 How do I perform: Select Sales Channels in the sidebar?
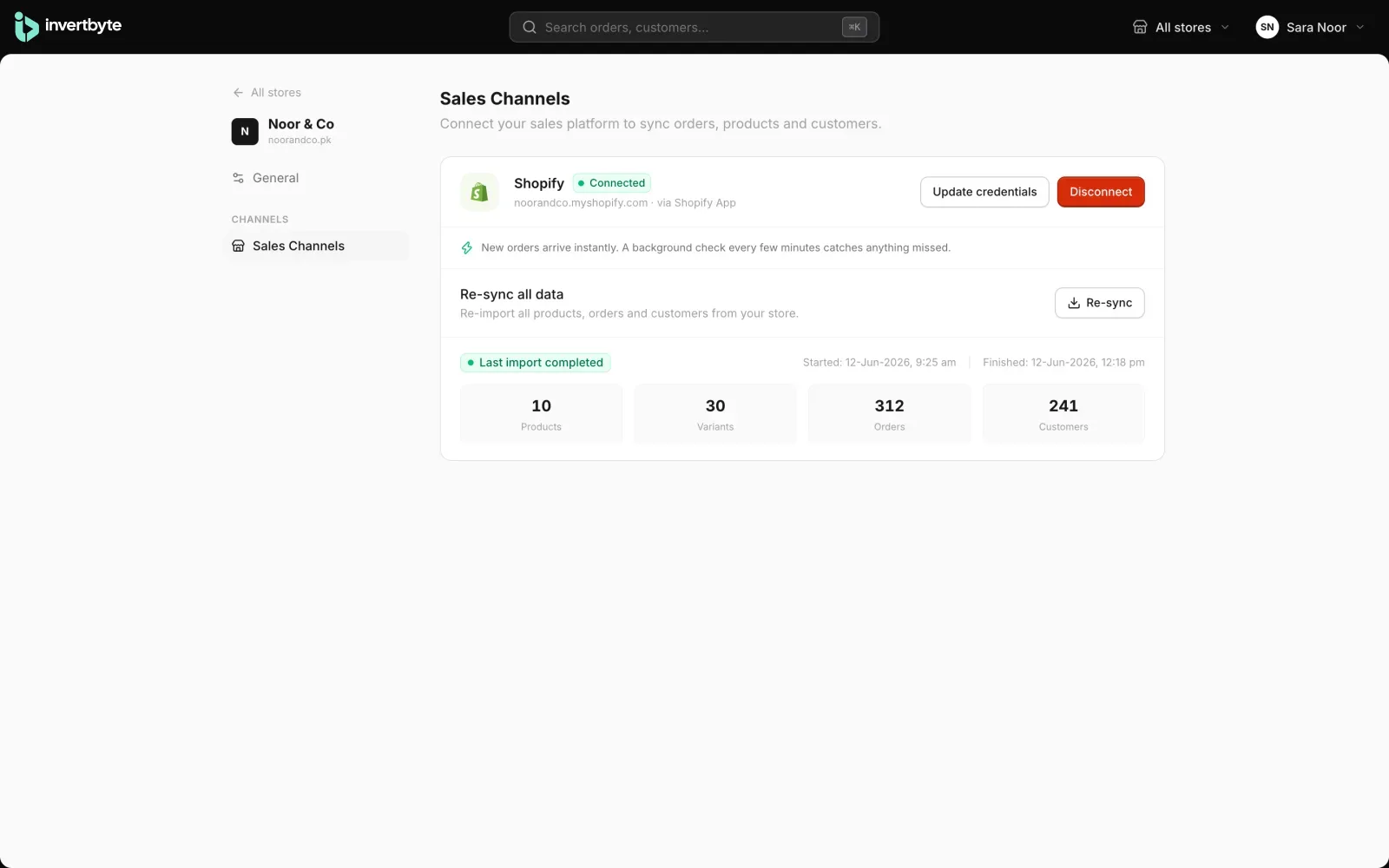tap(316, 246)
